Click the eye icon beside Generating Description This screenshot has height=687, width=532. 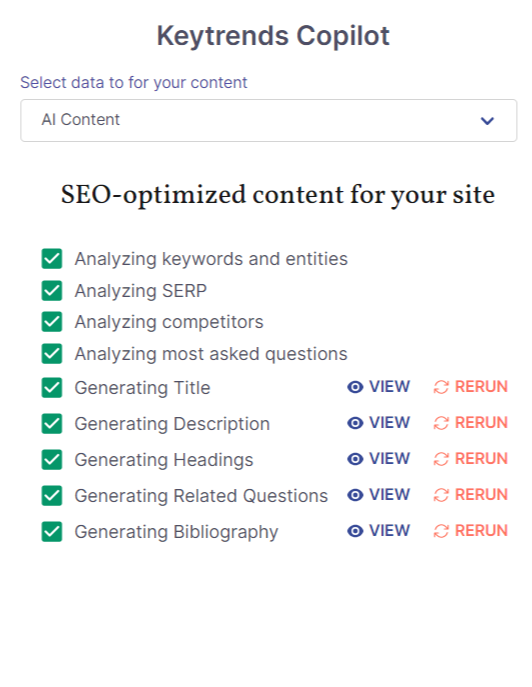[x=355, y=423]
